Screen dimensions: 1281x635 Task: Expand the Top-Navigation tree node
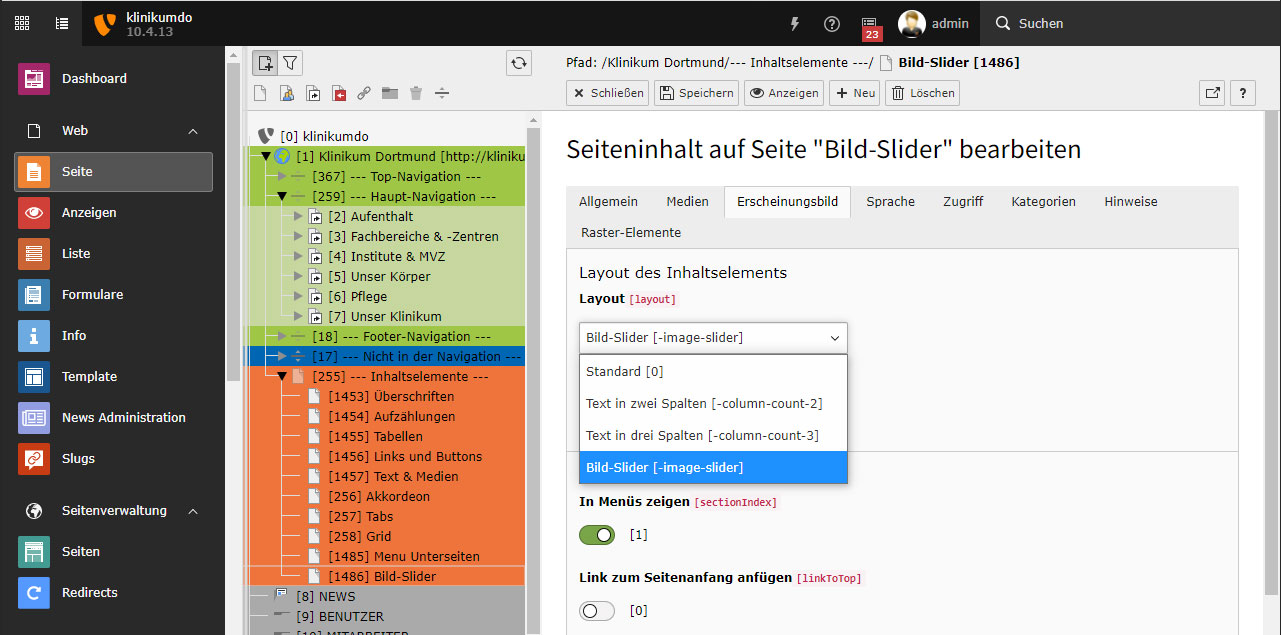tap(282, 177)
